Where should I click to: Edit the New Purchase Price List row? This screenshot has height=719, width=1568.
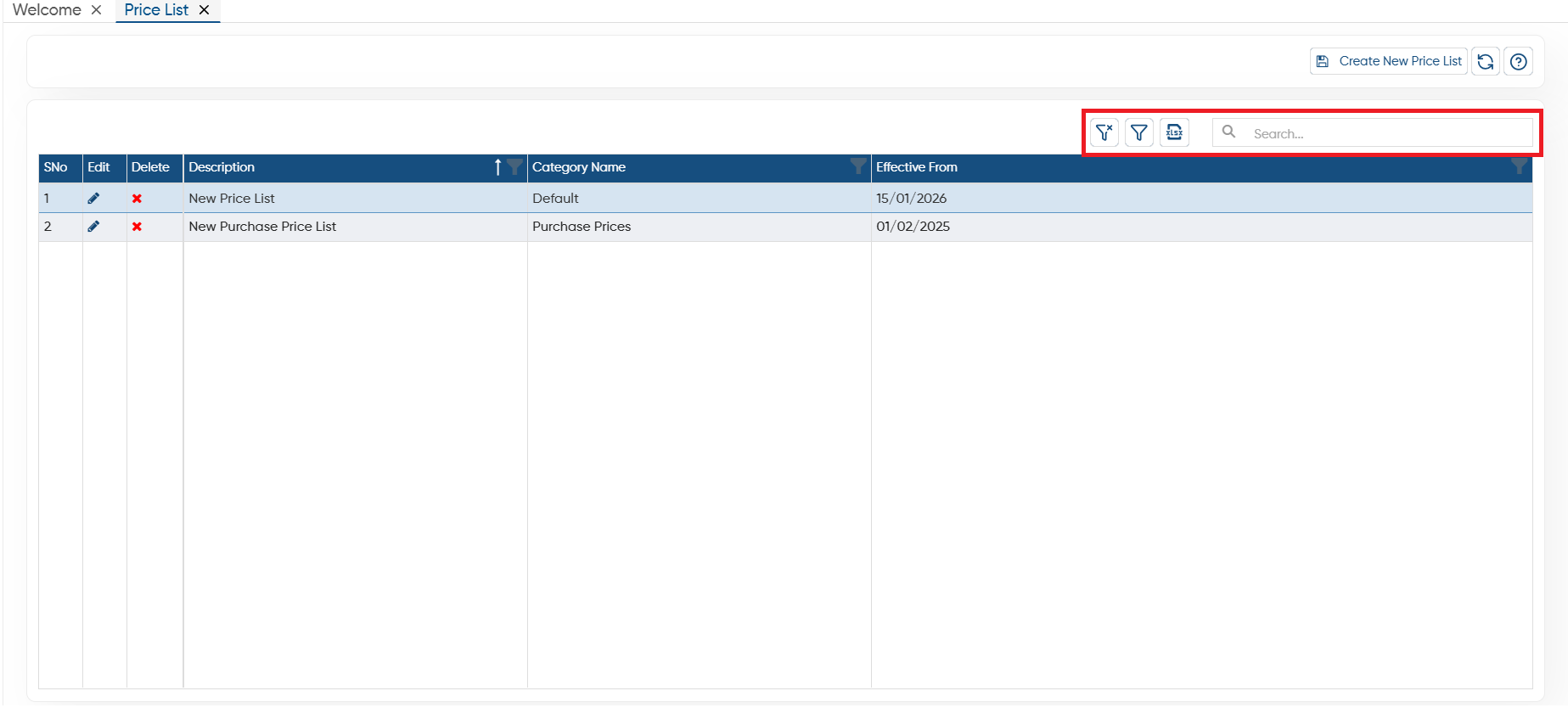coord(93,226)
